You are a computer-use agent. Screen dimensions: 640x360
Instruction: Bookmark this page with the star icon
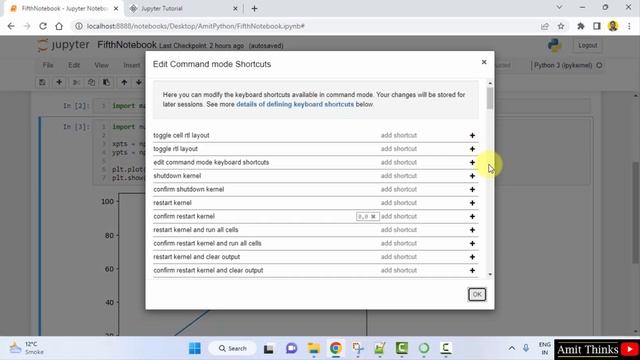click(x=561, y=26)
